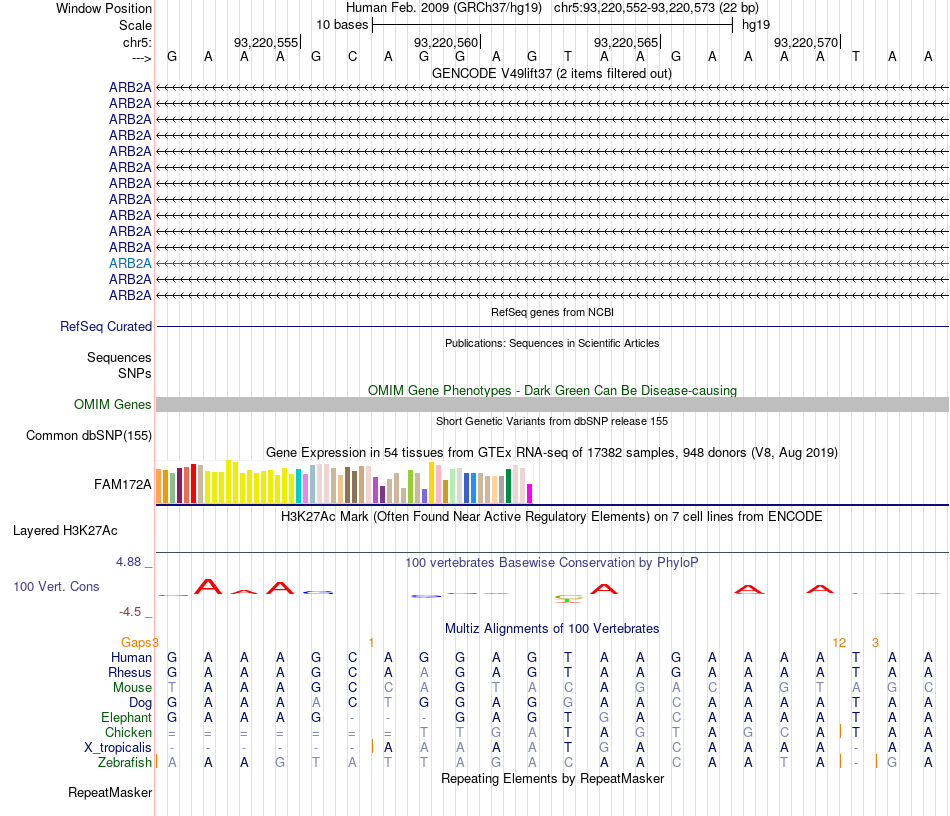Click the hg19 assembly label beside scale bar
Viewport: 950px width, 816px height.
point(756,25)
